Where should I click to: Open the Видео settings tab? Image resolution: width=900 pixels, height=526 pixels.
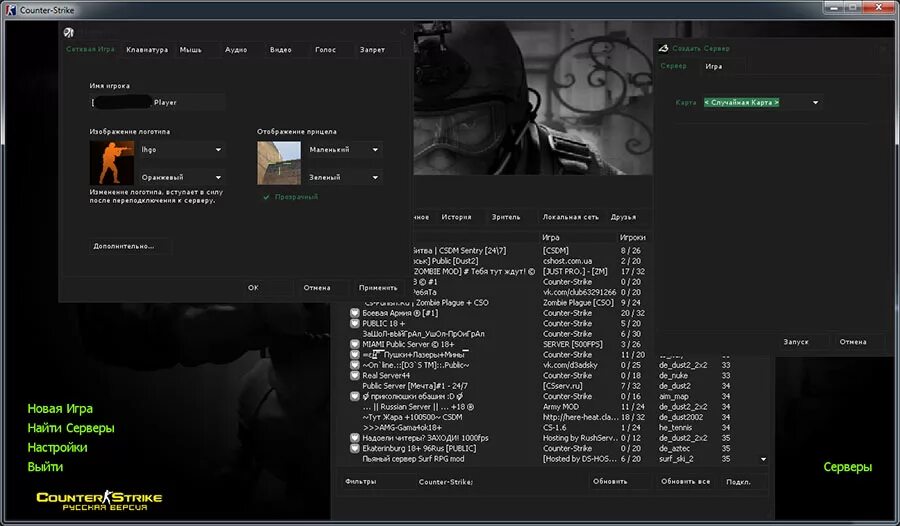click(x=281, y=50)
